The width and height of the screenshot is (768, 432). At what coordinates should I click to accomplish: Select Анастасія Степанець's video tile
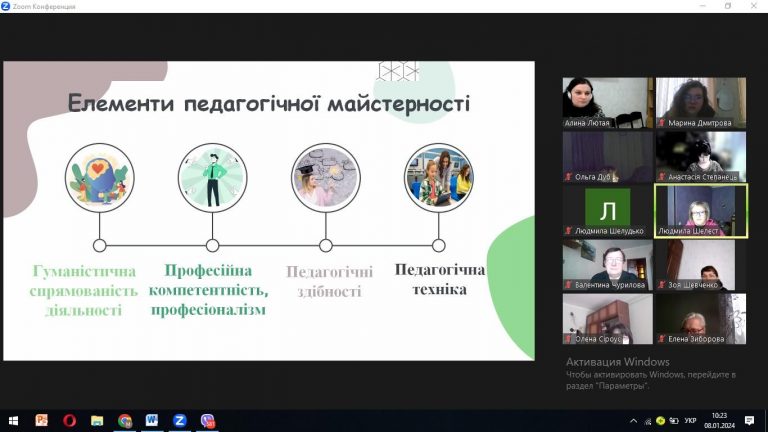pyautogui.click(x=700, y=156)
